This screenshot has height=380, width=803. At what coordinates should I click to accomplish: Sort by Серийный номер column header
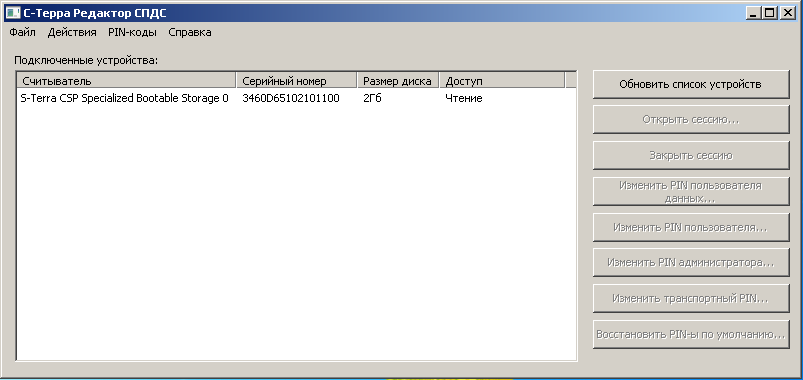pyautogui.click(x=297, y=81)
